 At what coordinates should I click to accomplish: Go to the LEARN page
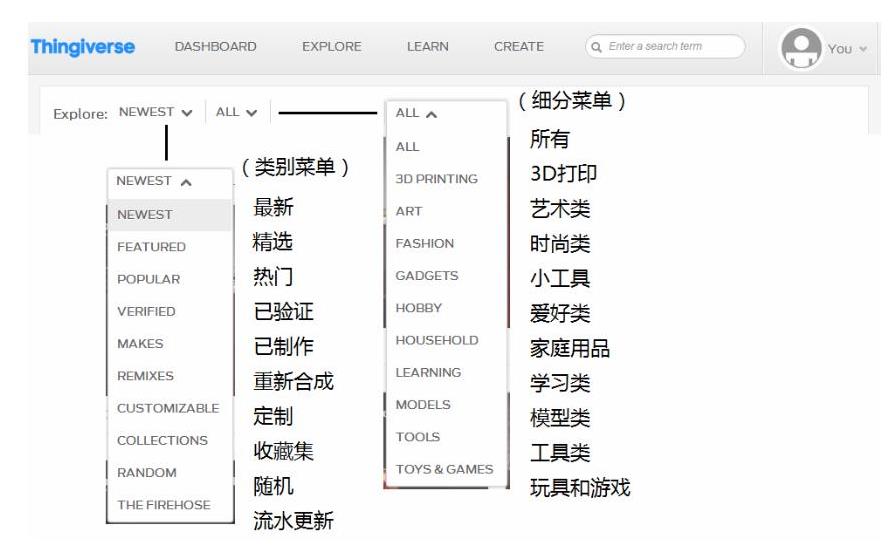click(427, 47)
